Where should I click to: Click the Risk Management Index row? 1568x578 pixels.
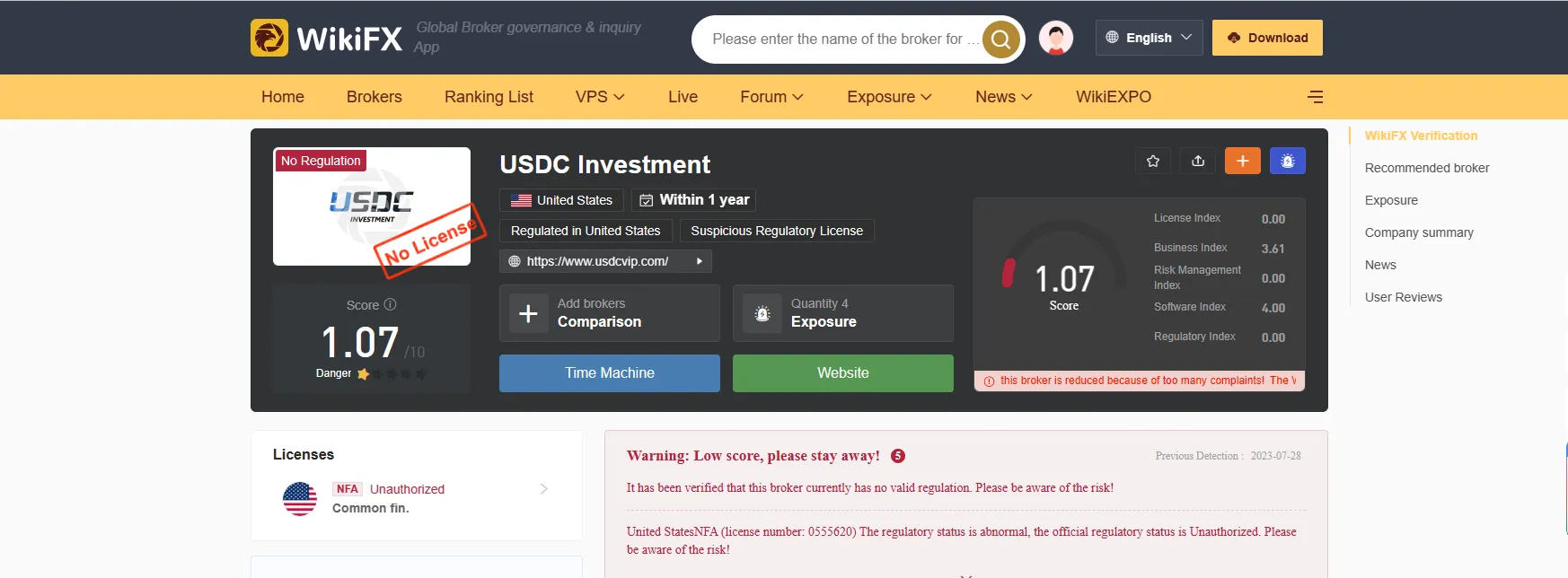(x=1220, y=277)
